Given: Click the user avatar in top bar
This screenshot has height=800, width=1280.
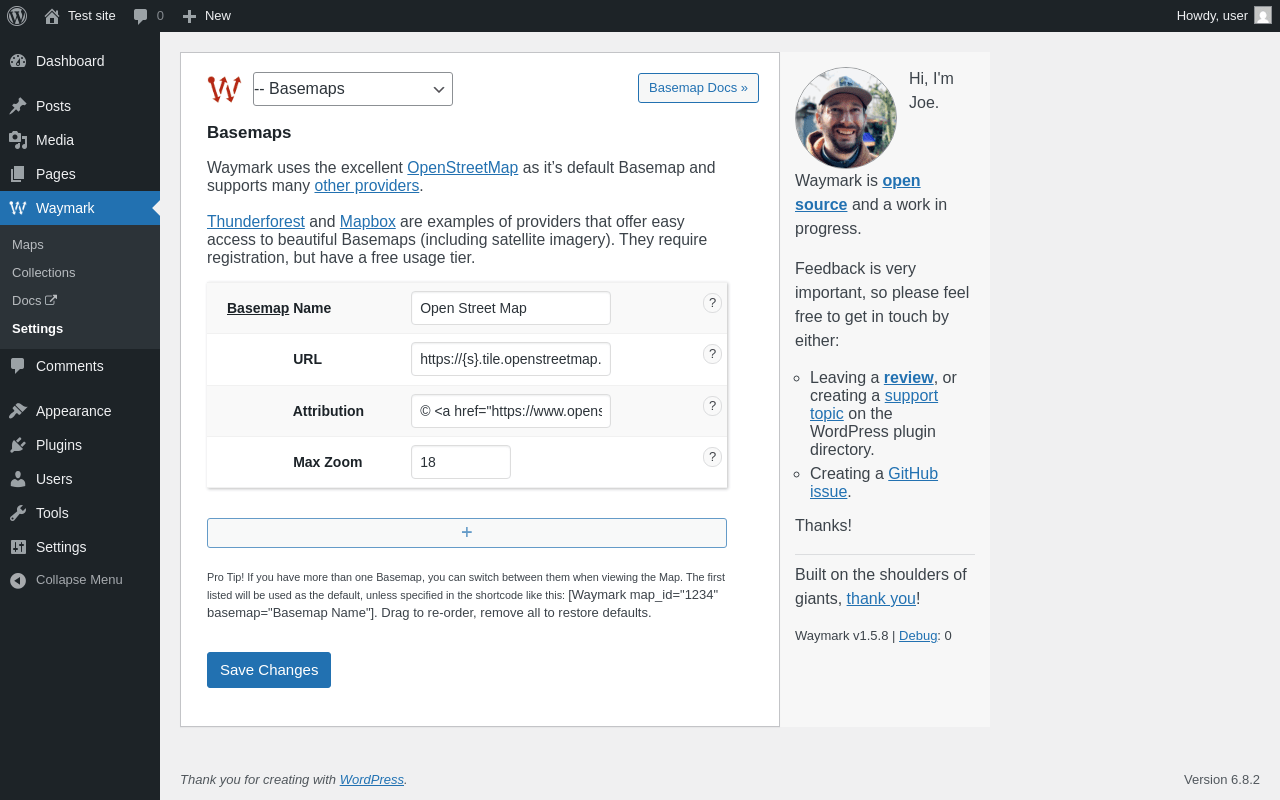Looking at the screenshot, I should pyautogui.click(x=1263, y=15).
